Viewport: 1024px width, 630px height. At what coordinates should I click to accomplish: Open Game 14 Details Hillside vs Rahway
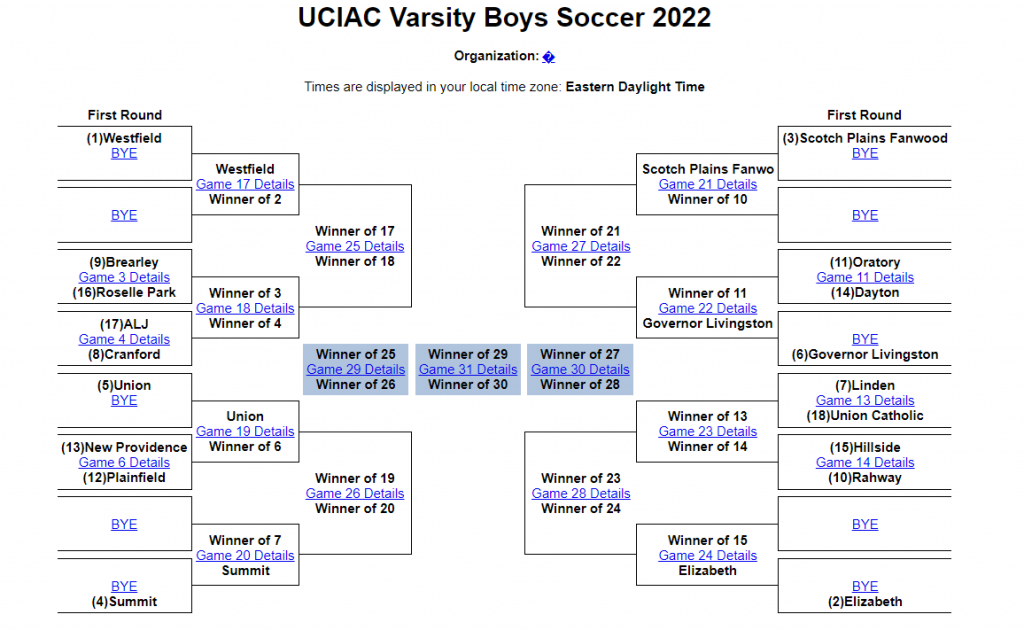point(865,463)
